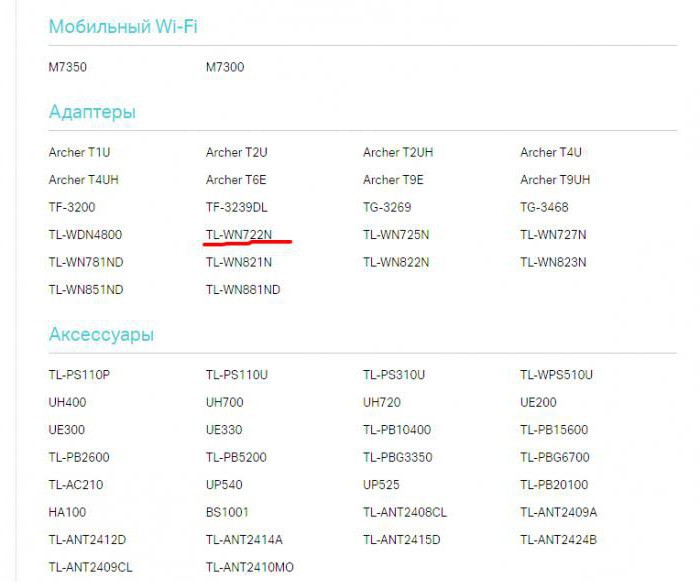700x582 pixels.
Task: Open TL-WN781ND adapter page
Action: click(x=86, y=262)
